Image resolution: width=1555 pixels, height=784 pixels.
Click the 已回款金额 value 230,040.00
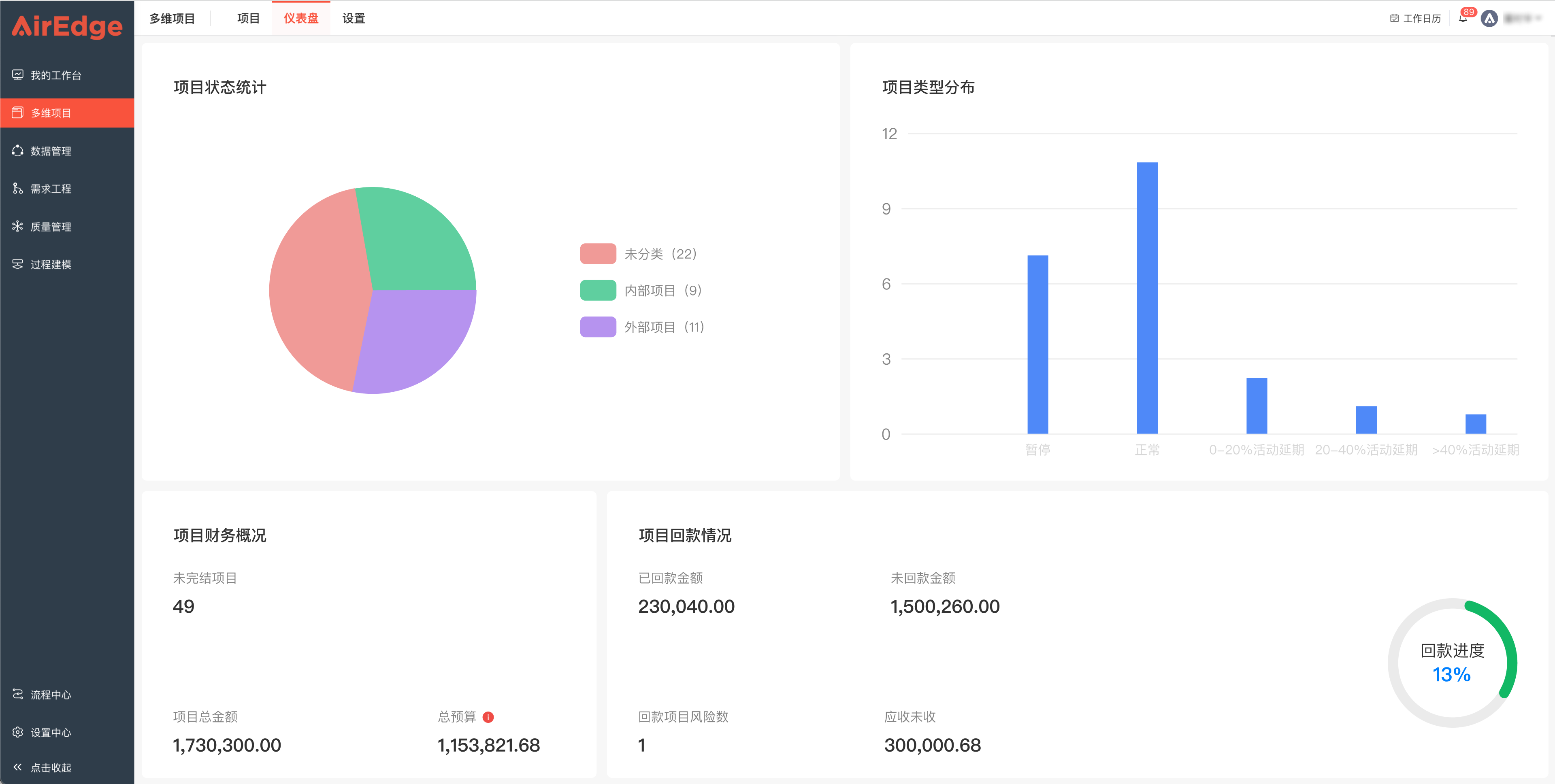click(x=686, y=606)
